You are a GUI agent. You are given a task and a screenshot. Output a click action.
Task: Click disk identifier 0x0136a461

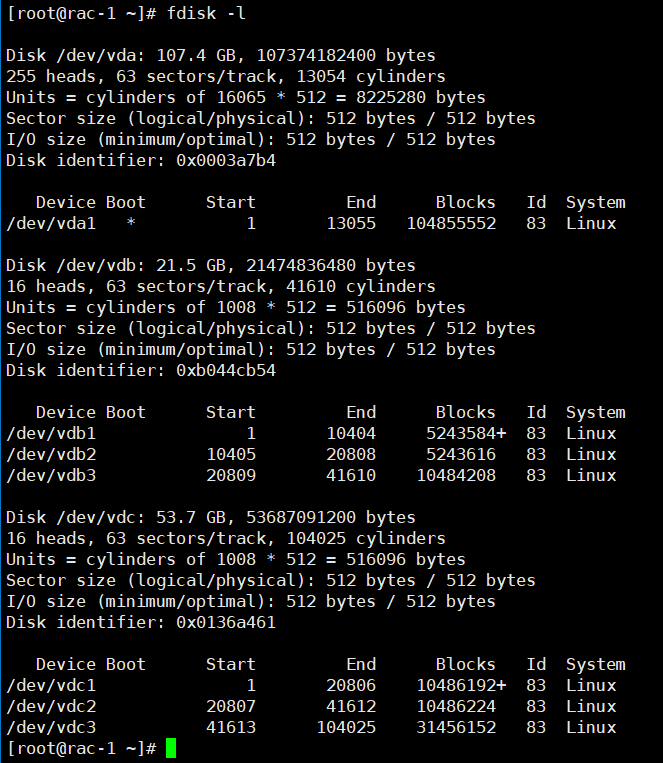pos(226,622)
